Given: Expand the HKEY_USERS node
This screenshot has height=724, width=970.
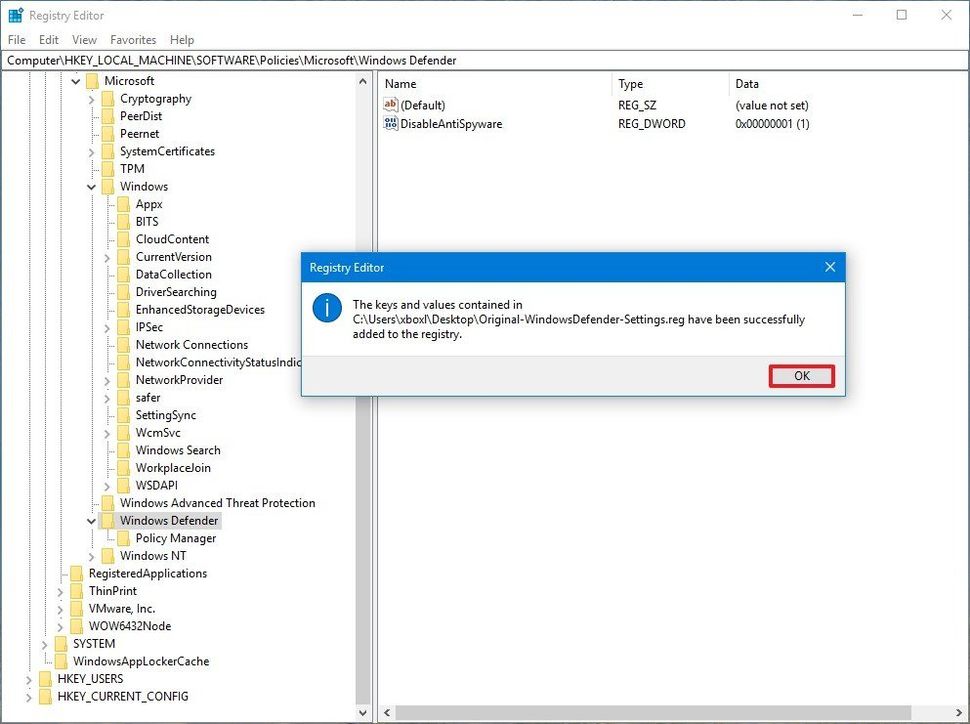Looking at the screenshot, I should click(x=28, y=678).
